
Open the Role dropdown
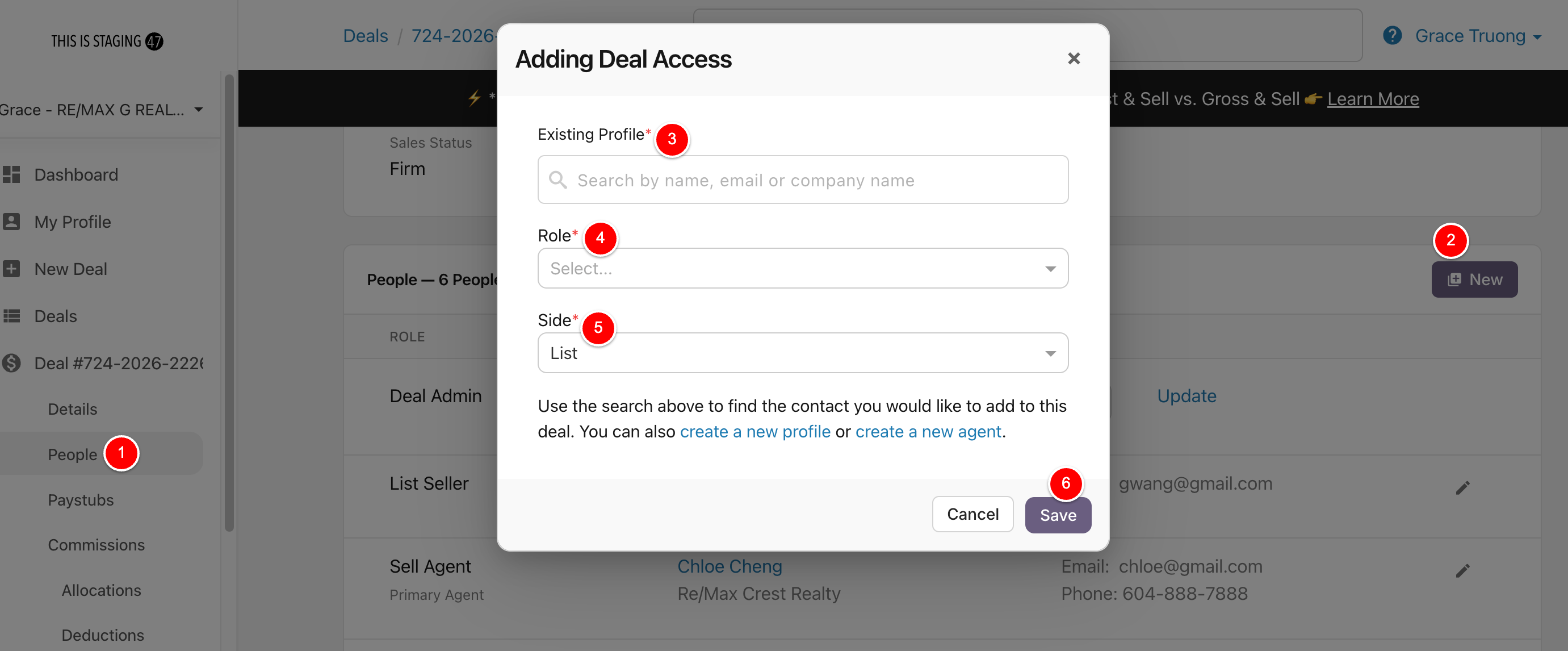[802, 269]
